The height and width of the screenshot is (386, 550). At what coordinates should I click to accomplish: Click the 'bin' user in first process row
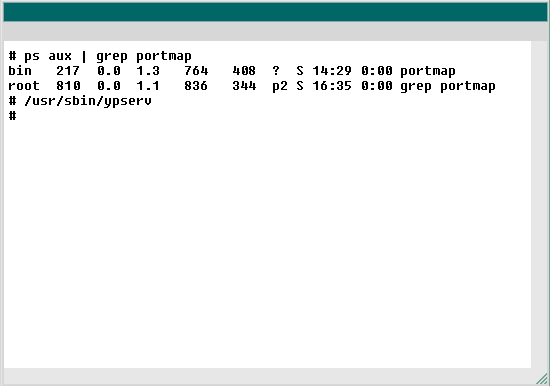coord(20,71)
